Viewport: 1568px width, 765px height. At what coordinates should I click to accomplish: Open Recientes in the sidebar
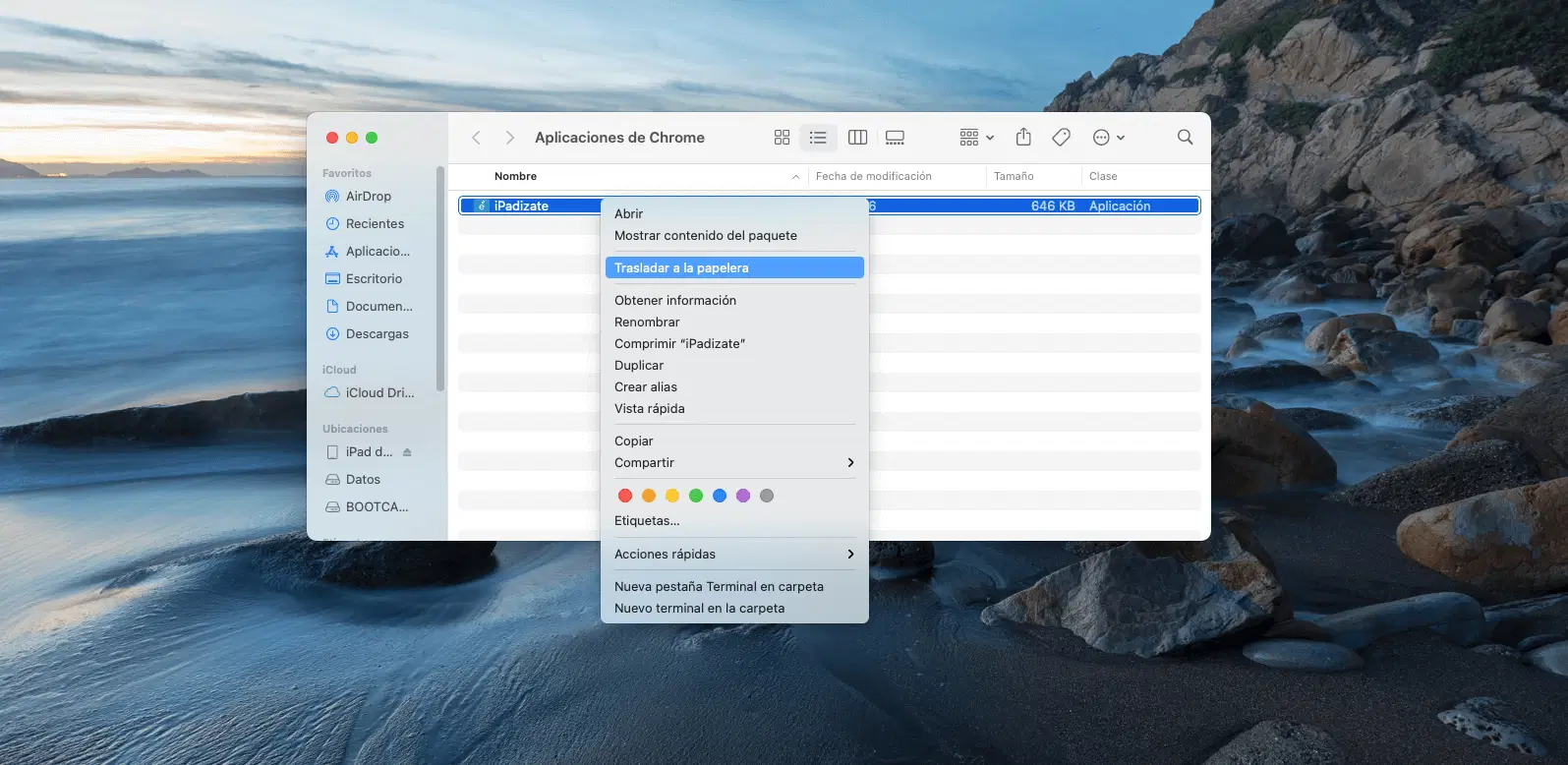[375, 224]
